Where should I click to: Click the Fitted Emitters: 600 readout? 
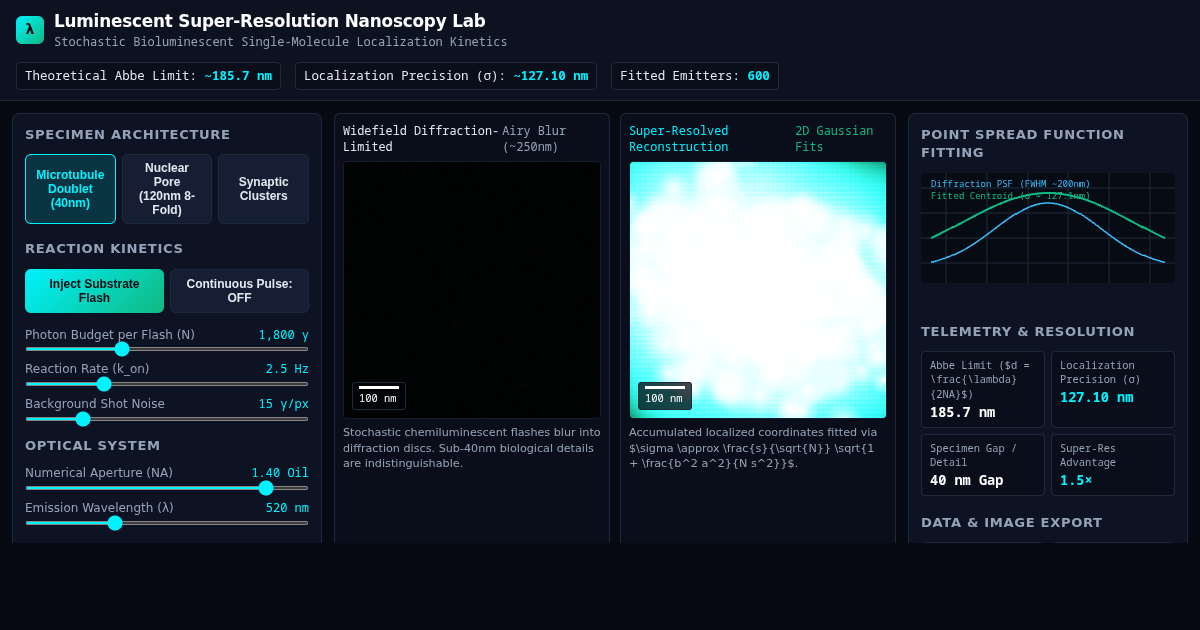[695, 76]
